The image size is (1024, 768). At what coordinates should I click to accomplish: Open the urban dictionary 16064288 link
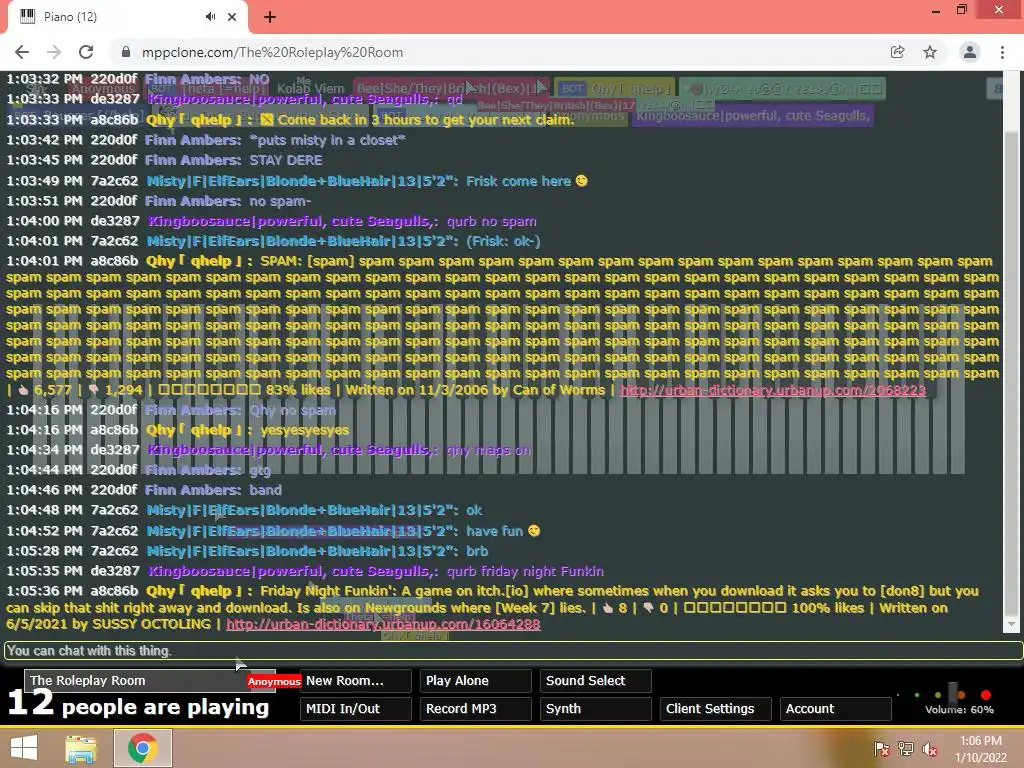pos(383,624)
